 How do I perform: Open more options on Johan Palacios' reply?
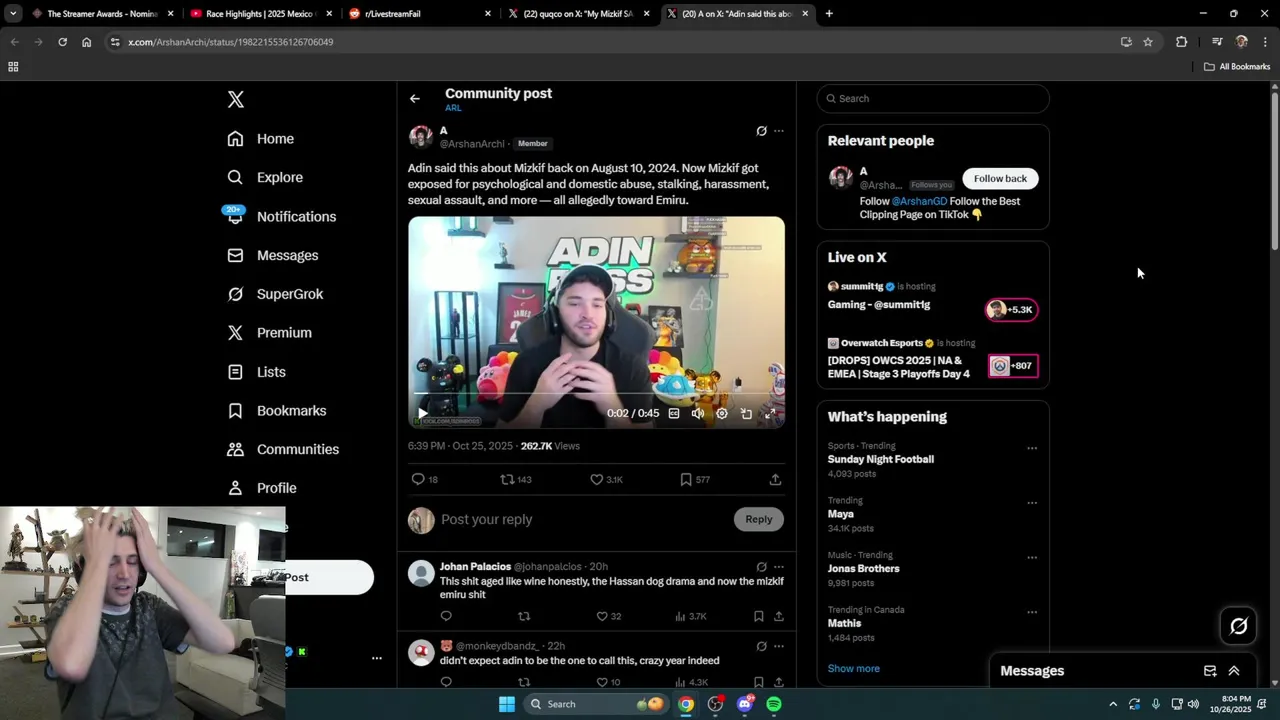pyautogui.click(x=779, y=567)
